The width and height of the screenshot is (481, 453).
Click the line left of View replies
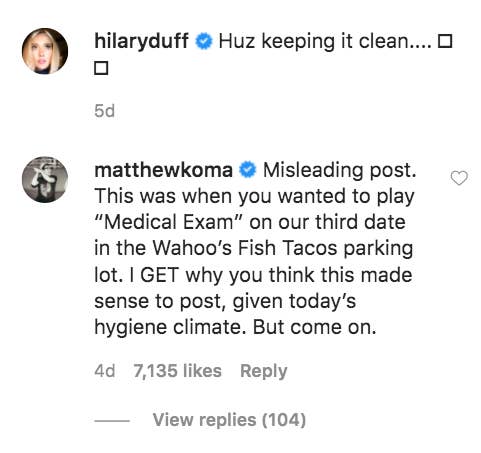coord(112,421)
